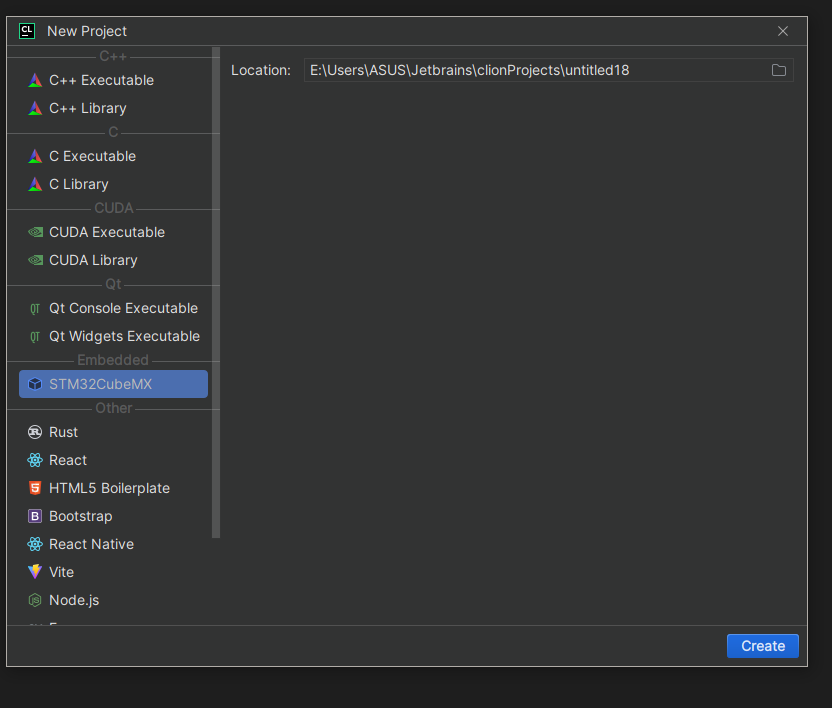Close the New Project dialog

(x=783, y=31)
